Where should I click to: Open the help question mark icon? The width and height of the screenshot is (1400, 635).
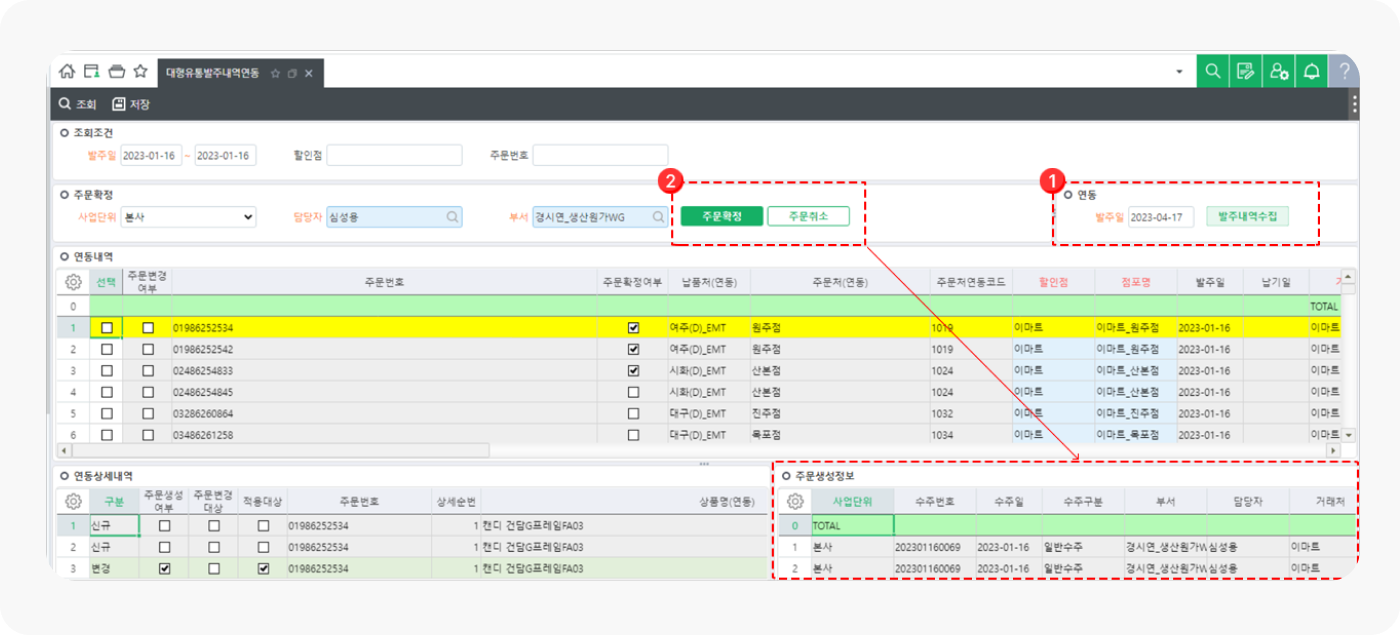point(1345,71)
